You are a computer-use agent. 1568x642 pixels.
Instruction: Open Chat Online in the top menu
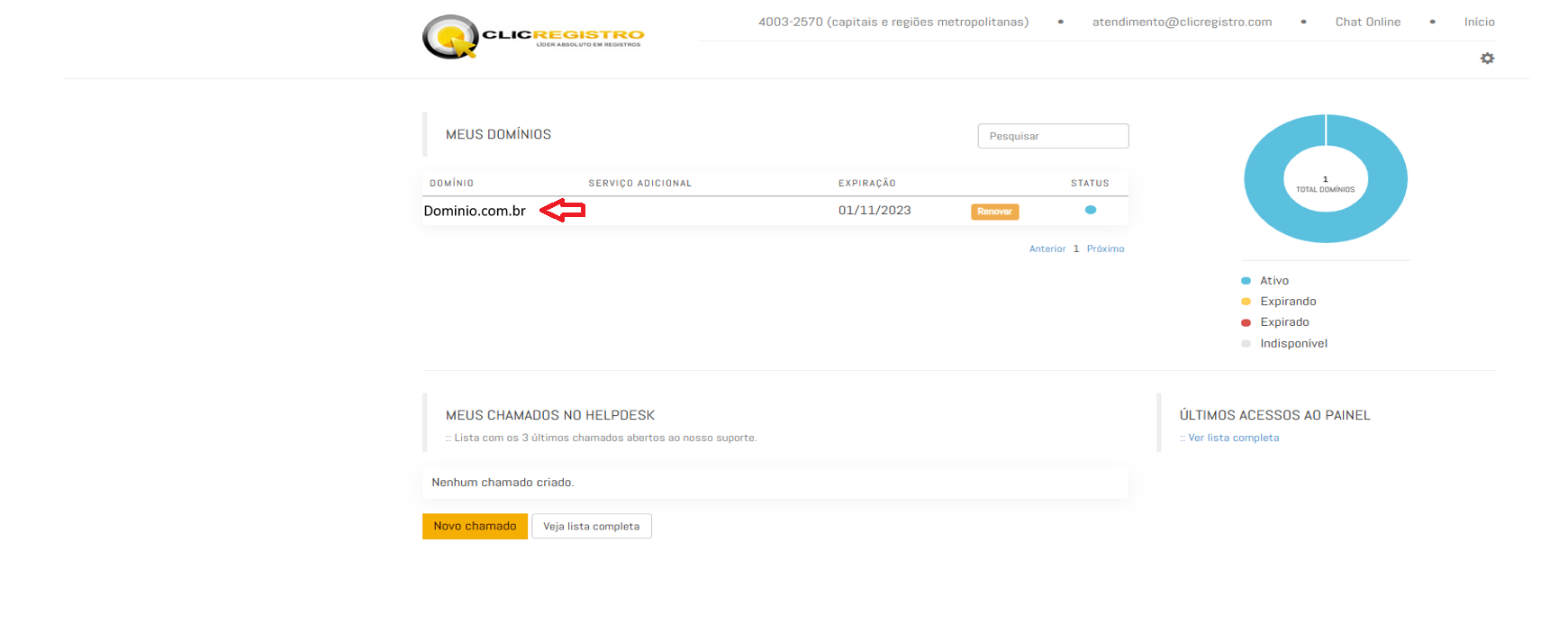tap(1367, 22)
